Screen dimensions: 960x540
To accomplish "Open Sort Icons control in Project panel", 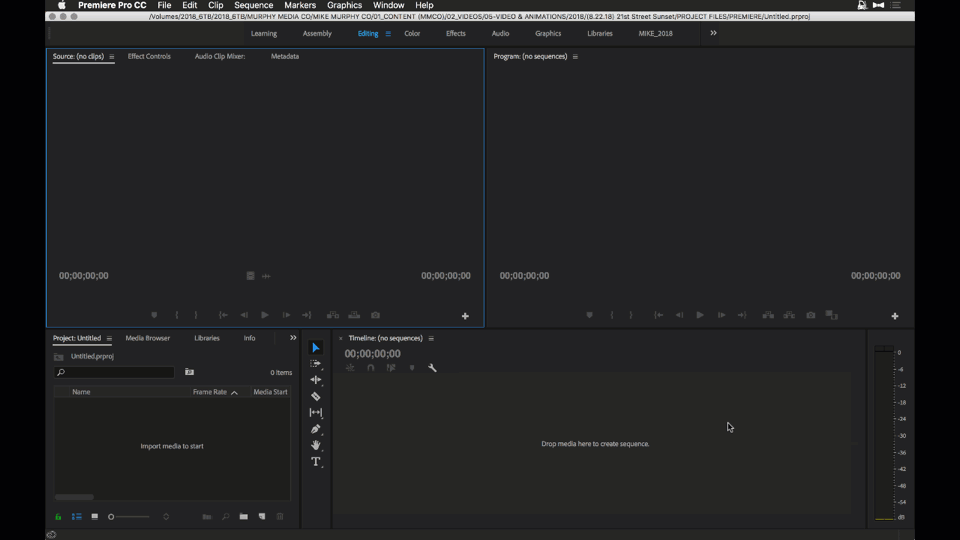I will click(166, 517).
